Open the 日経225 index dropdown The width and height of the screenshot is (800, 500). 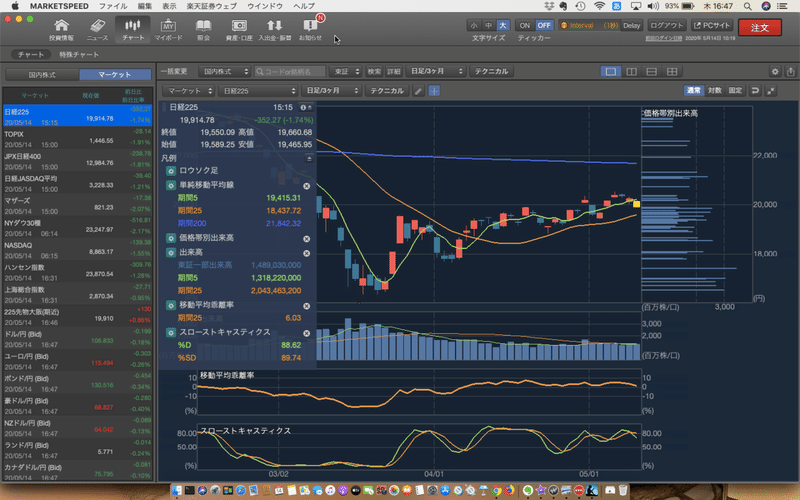[258, 91]
